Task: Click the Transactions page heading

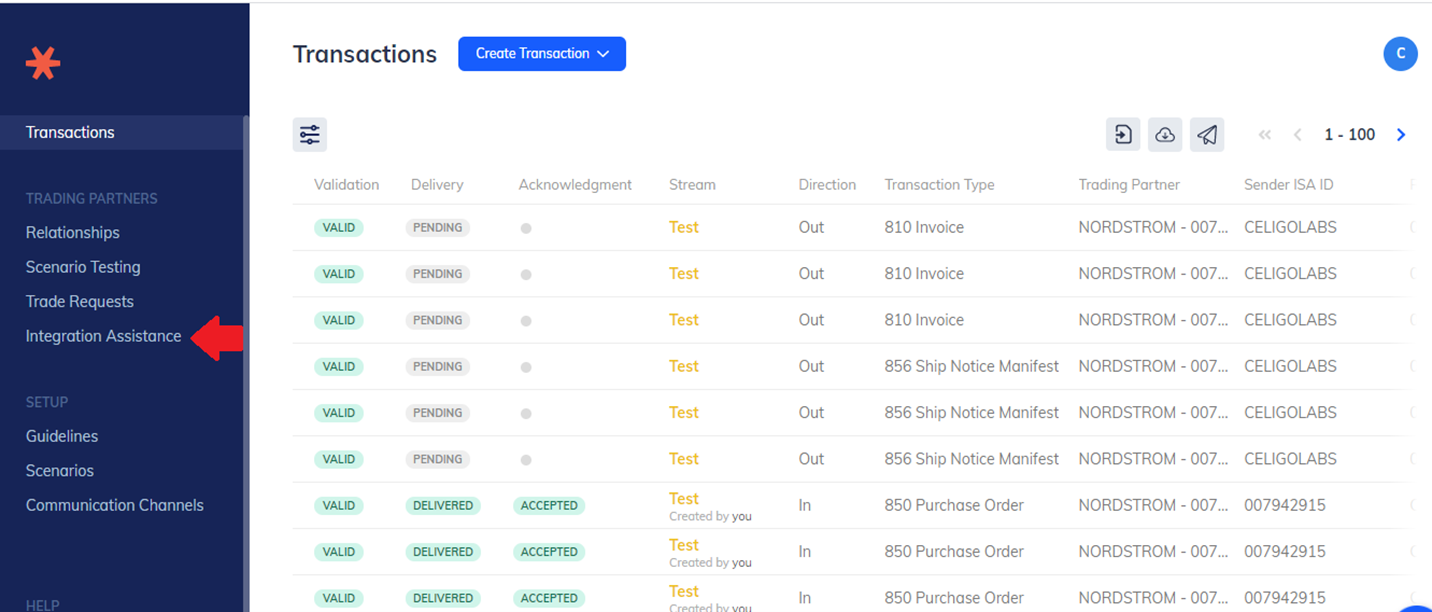Action: pyautogui.click(x=365, y=54)
